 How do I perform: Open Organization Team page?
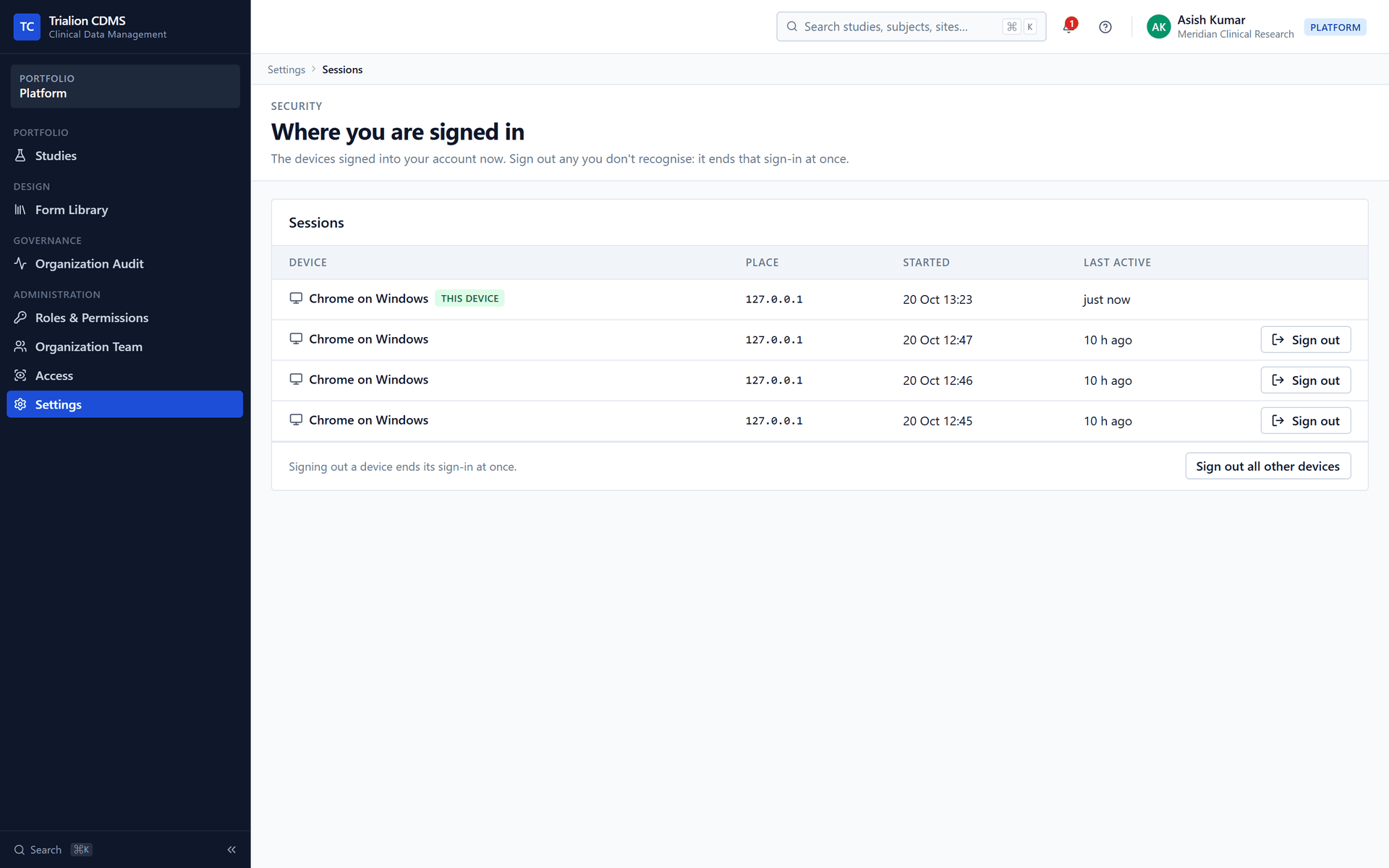click(x=124, y=346)
